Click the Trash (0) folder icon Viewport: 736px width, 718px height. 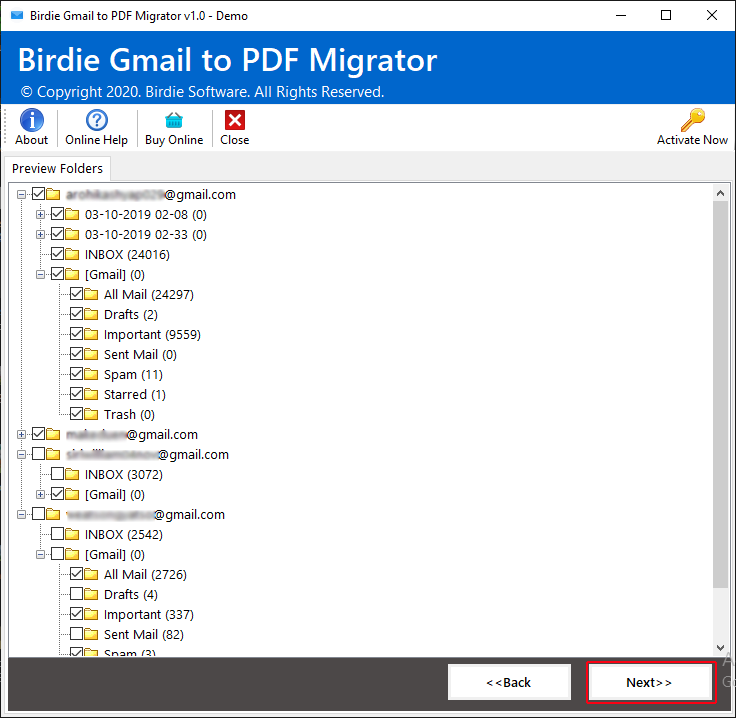tap(91, 414)
